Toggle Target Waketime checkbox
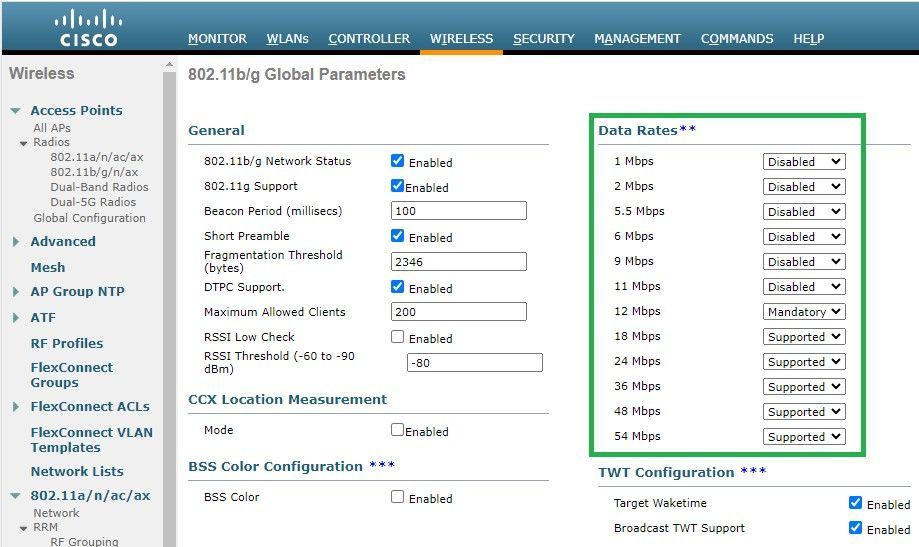Screen dimensions: 919x547 pyautogui.click(x=855, y=502)
